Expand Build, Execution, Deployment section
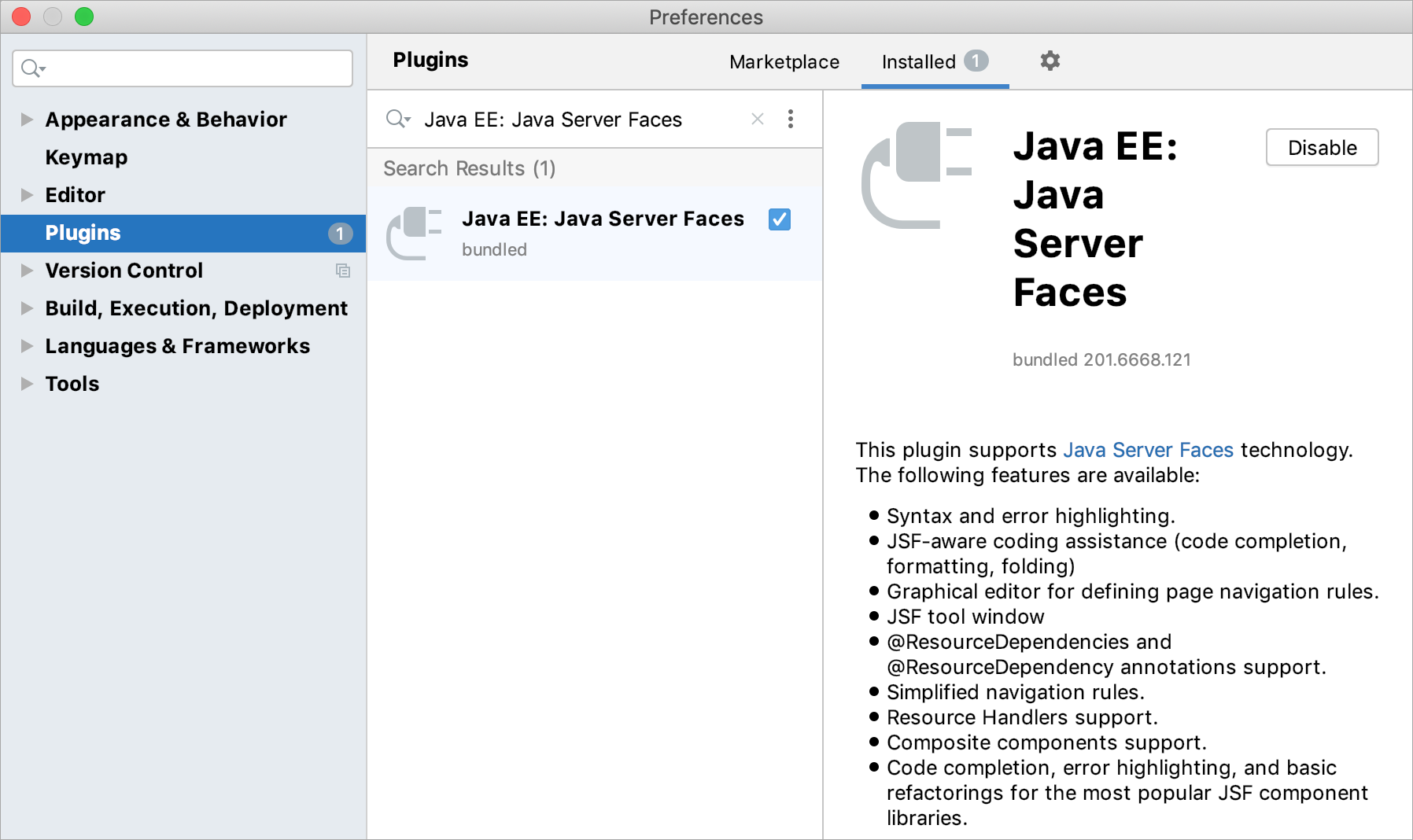1413x840 pixels. tap(27, 308)
